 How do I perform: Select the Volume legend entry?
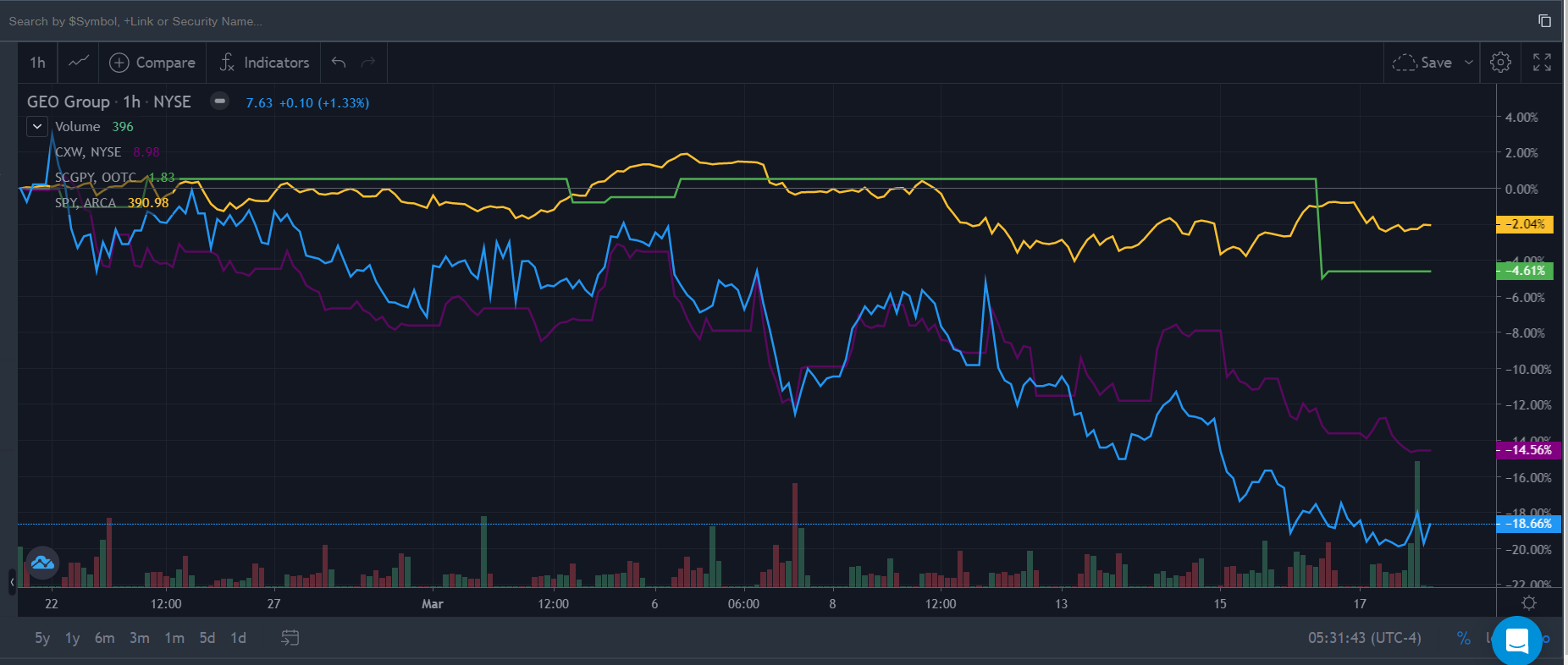tap(77, 127)
